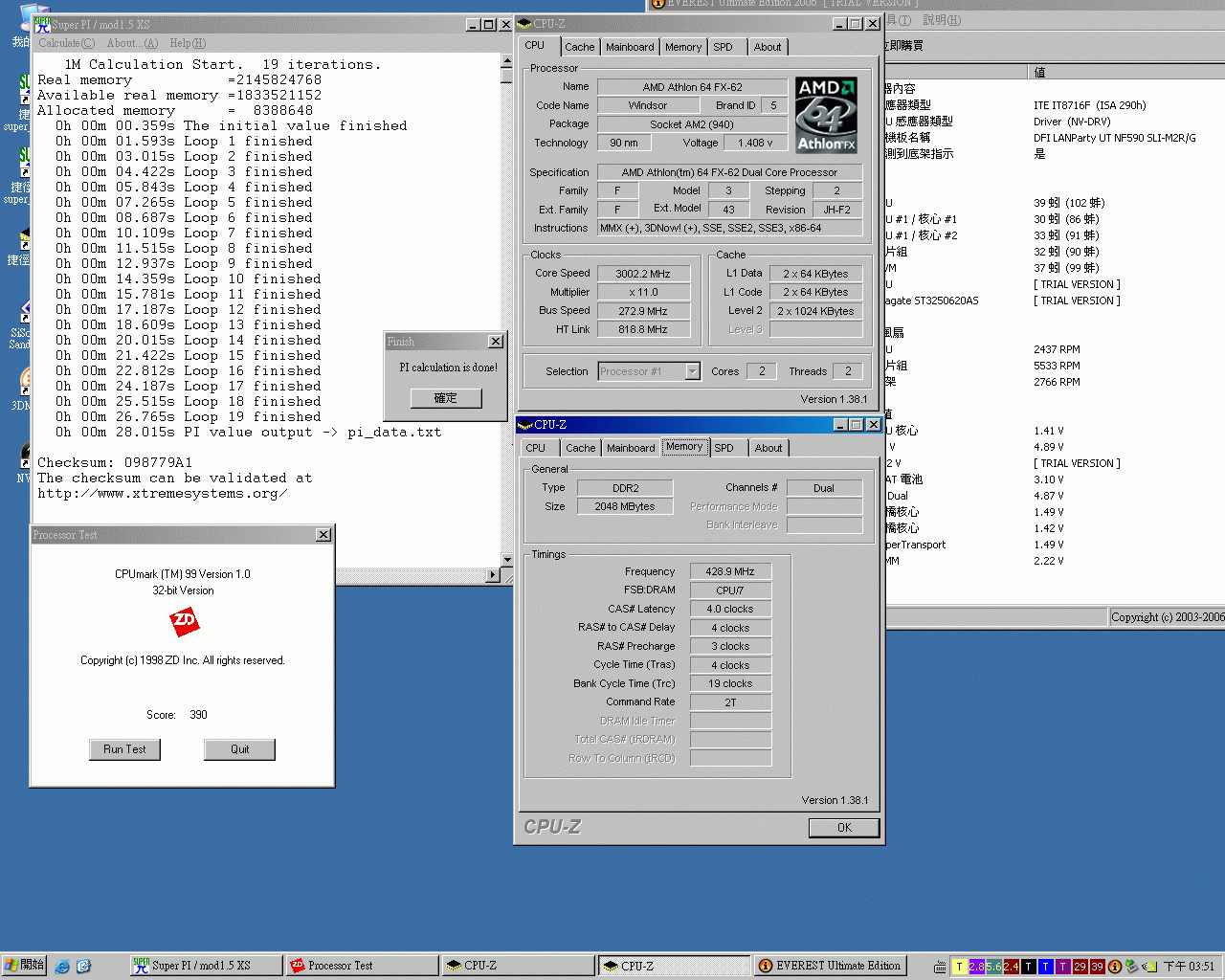Click Run Test in Processor Test
This screenshot has height=980, width=1225.
(x=124, y=749)
